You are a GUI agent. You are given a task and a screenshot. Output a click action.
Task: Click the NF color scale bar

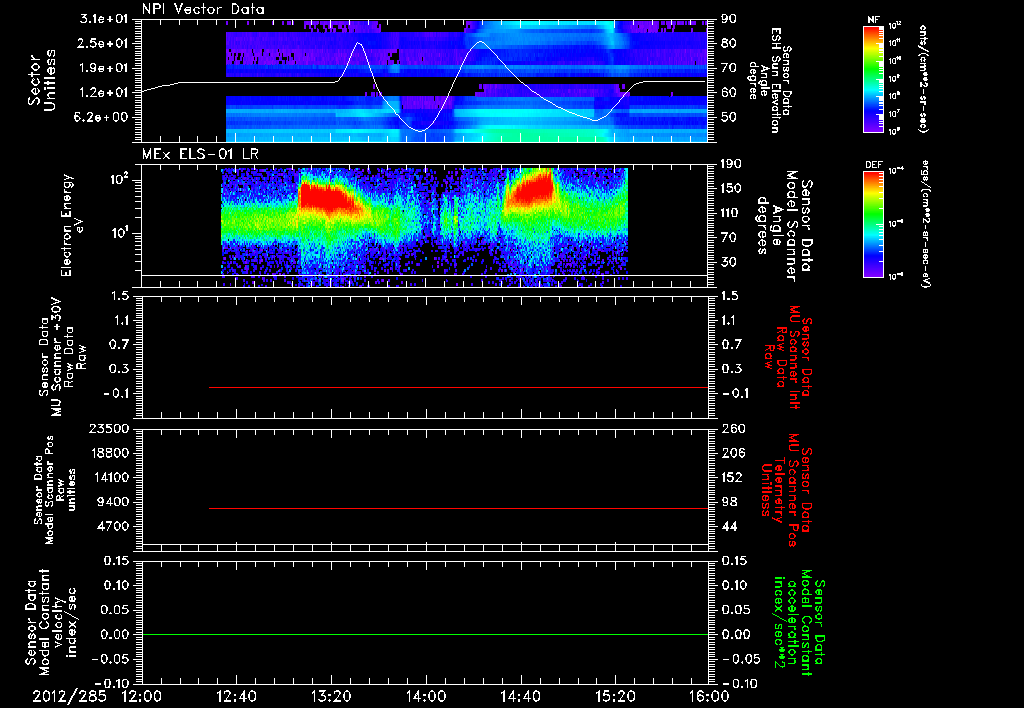point(874,79)
